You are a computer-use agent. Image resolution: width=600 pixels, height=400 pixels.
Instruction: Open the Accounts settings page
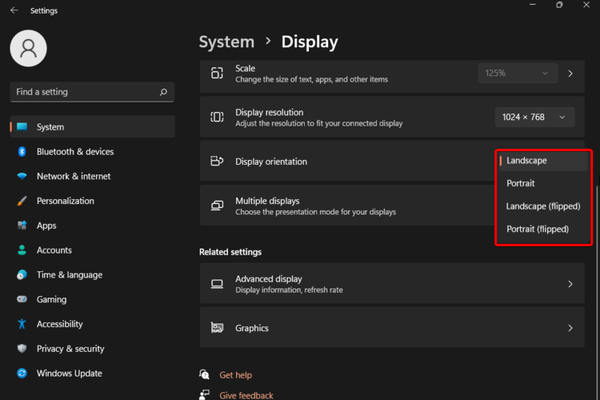(92, 250)
